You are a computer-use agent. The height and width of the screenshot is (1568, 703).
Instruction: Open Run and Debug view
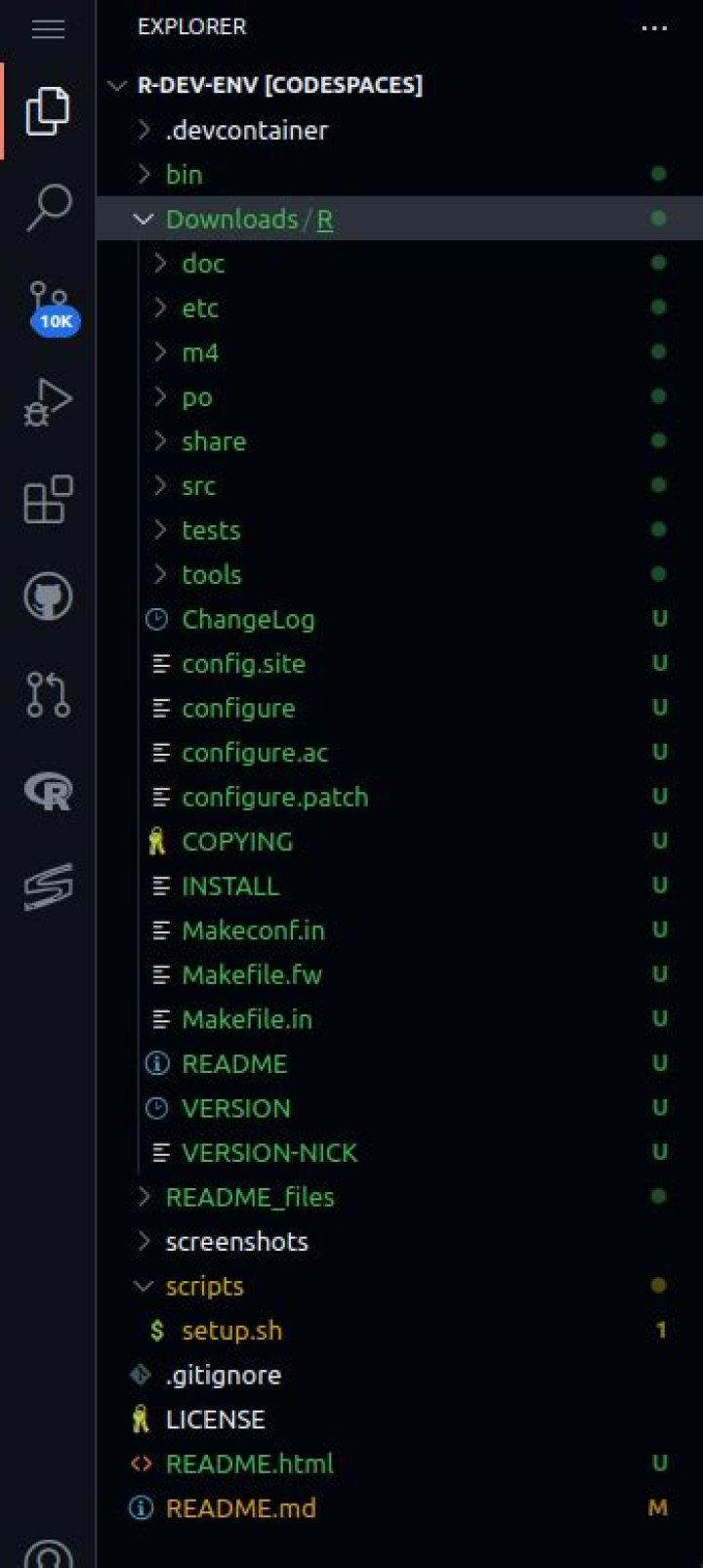coord(47,401)
